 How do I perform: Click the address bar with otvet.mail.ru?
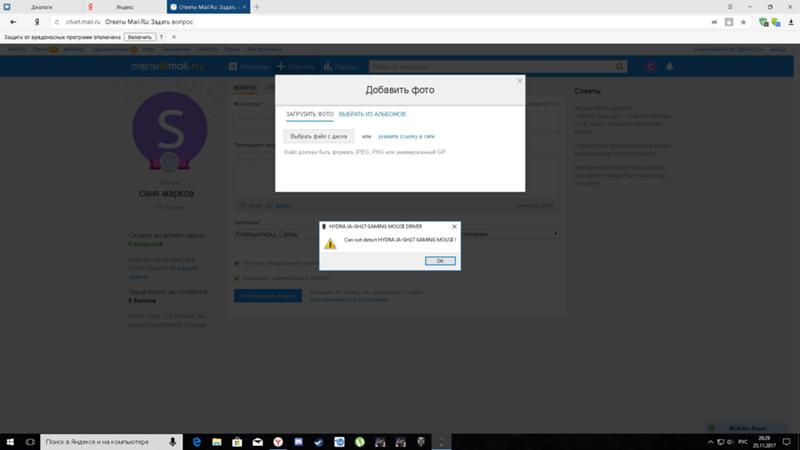[378, 22]
